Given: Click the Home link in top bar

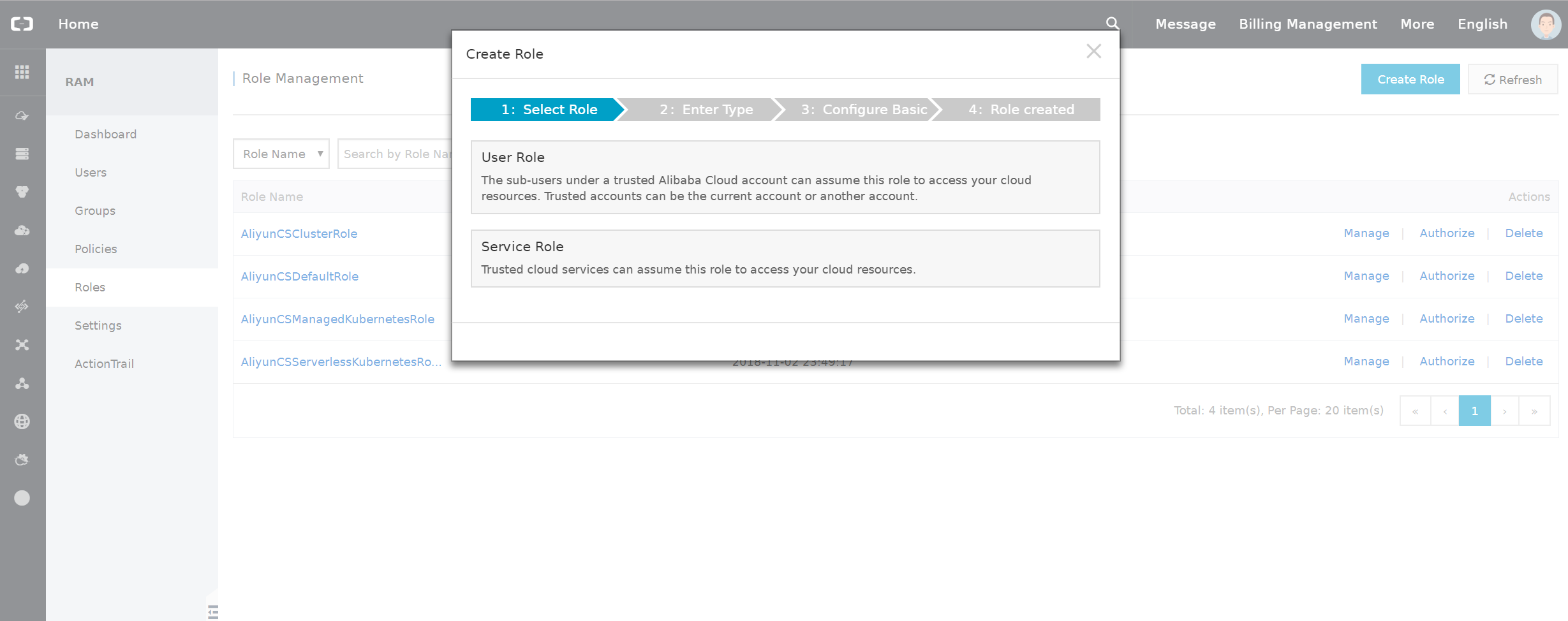Looking at the screenshot, I should pyautogui.click(x=78, y=24).
